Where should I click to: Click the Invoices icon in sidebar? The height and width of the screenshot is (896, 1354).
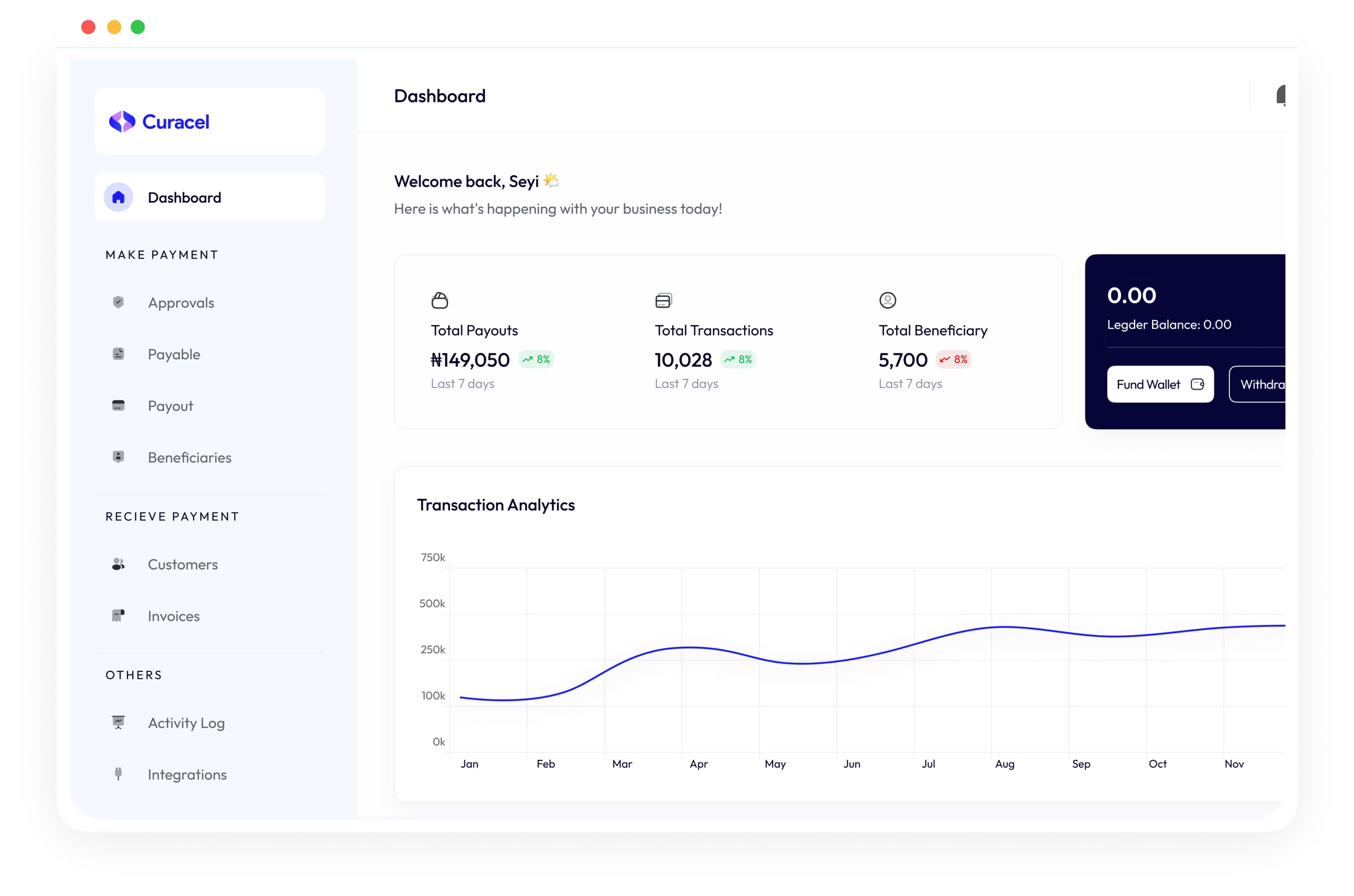point(118,615)
